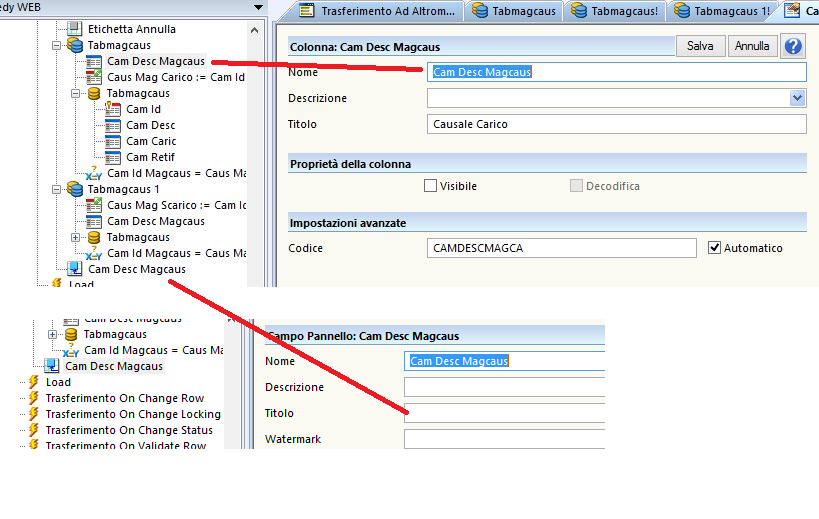Switch to Trasferimento Ad Altrom... tab
The width and height of the screenshot is (819, 519).
point(377,11)
